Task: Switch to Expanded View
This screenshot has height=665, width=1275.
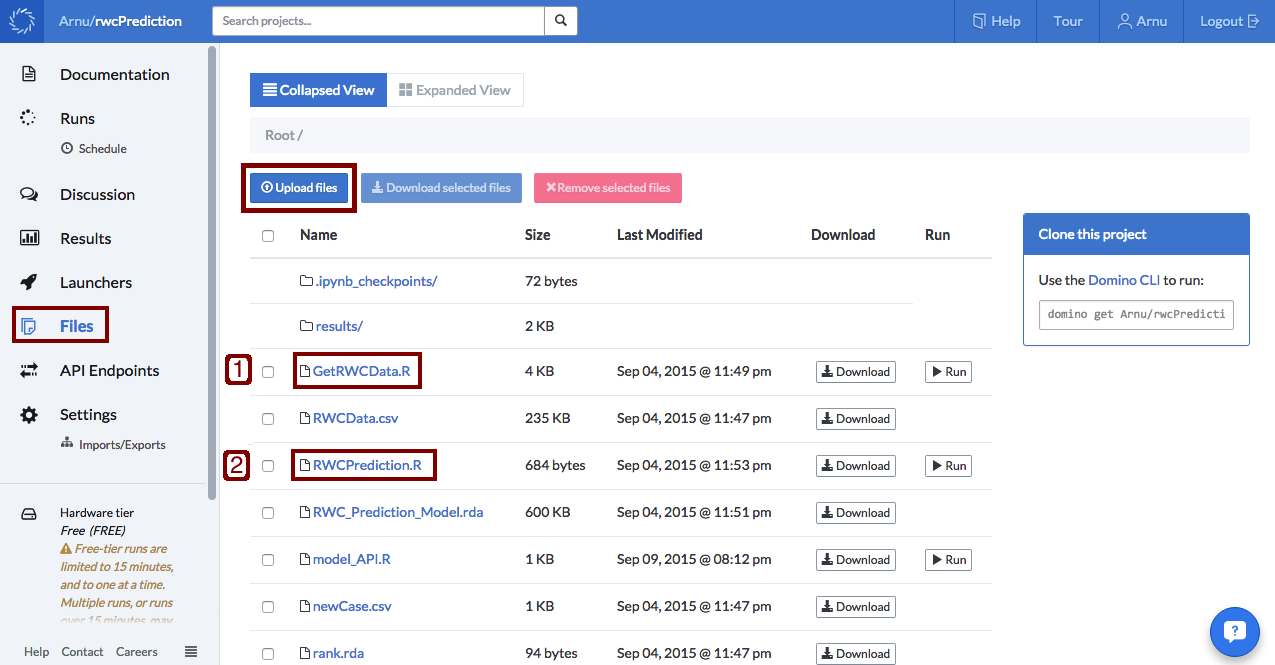Action: (455, 89)
